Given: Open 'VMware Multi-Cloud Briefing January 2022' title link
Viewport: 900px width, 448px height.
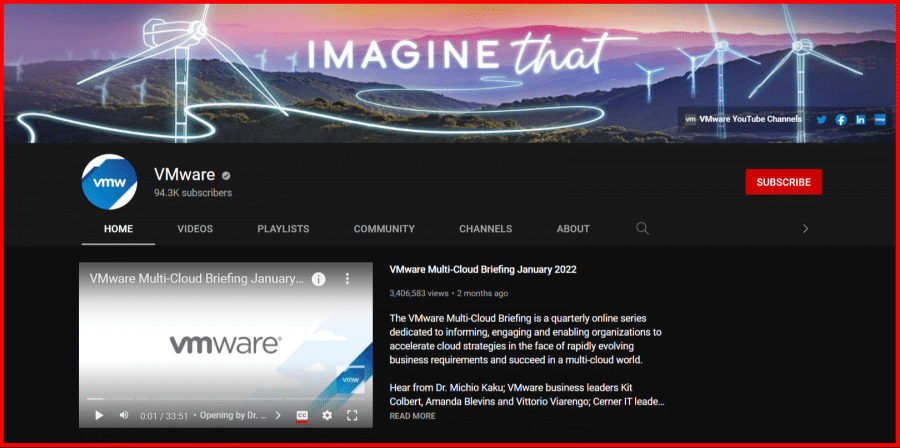Looking at the screenshot, I should click(483, 270).
